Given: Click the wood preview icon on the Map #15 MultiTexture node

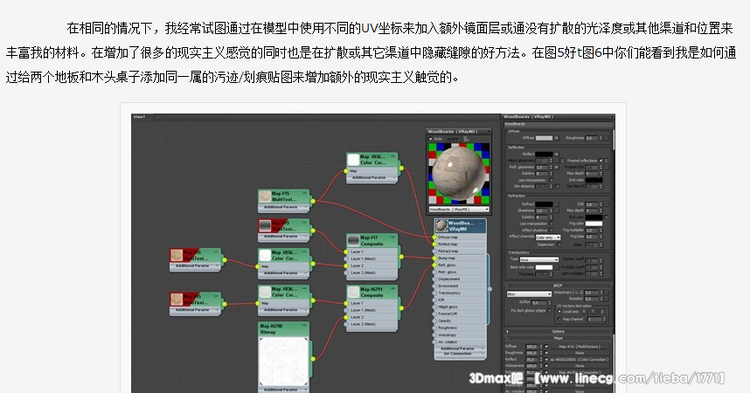Looking at the screenshot, I should (265, 196).
